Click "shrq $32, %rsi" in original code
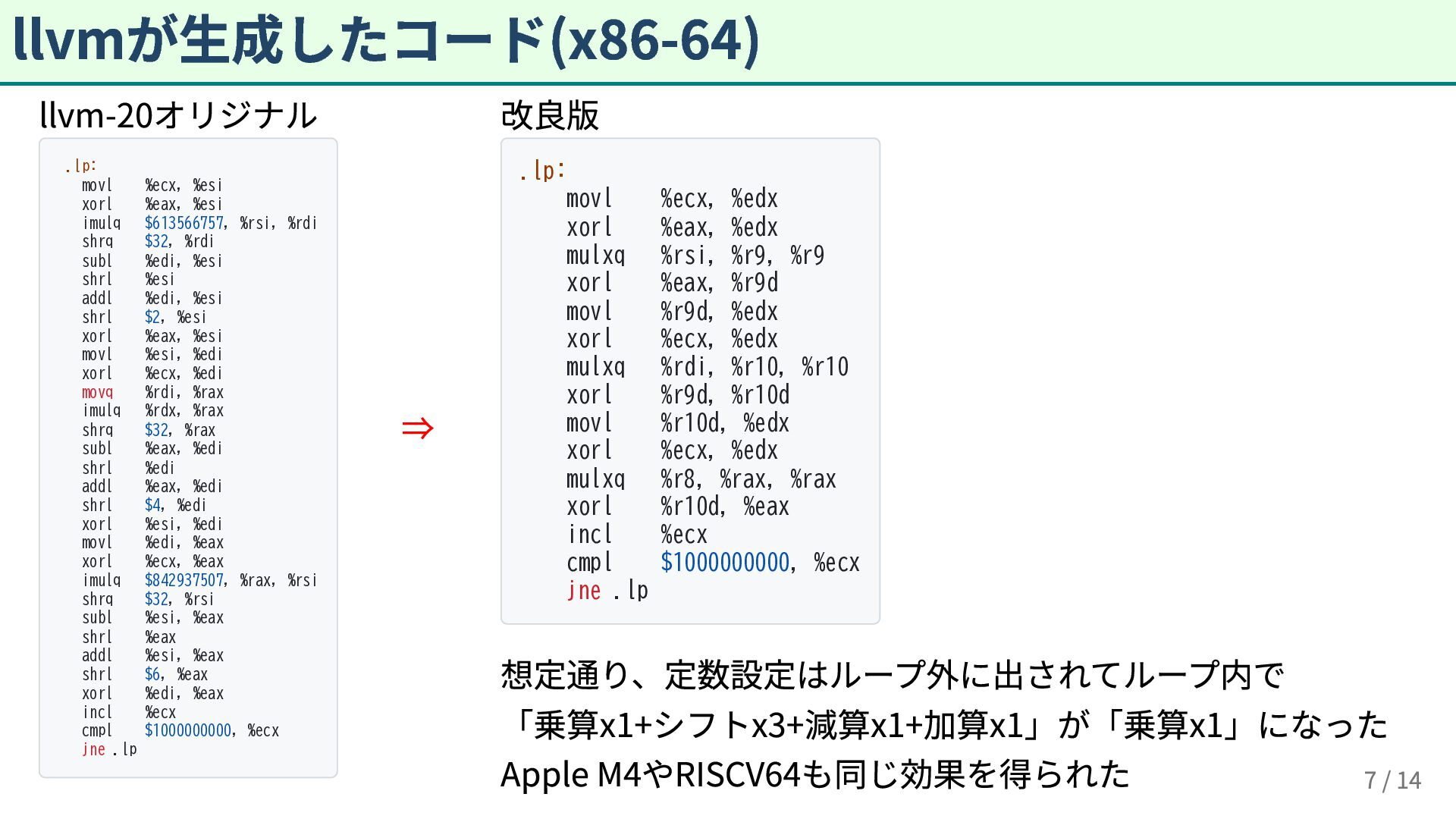Image resolution: width=1456 pixels, height=819 pixels. [148, 599]
